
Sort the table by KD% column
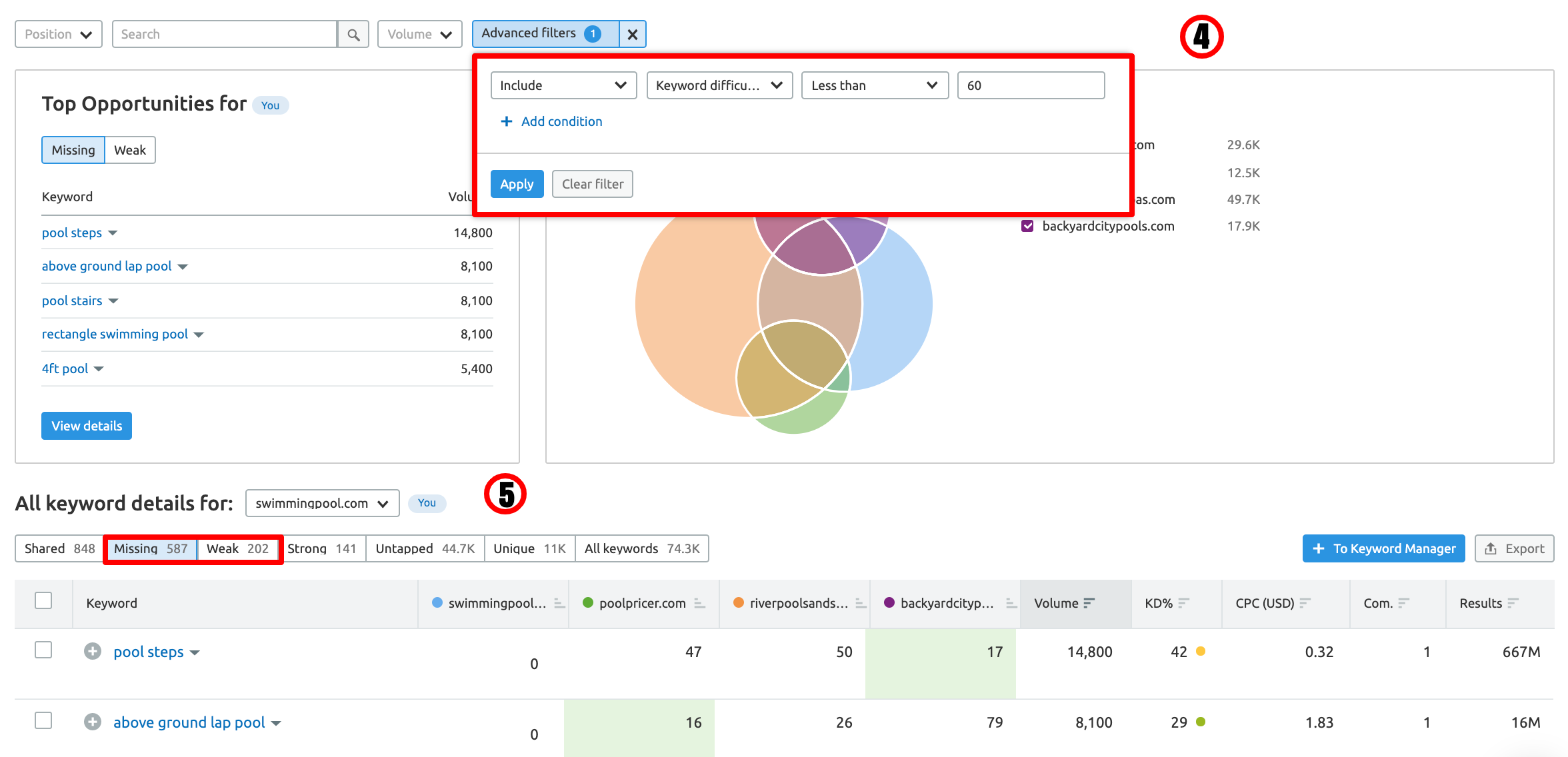(1185, 603)
